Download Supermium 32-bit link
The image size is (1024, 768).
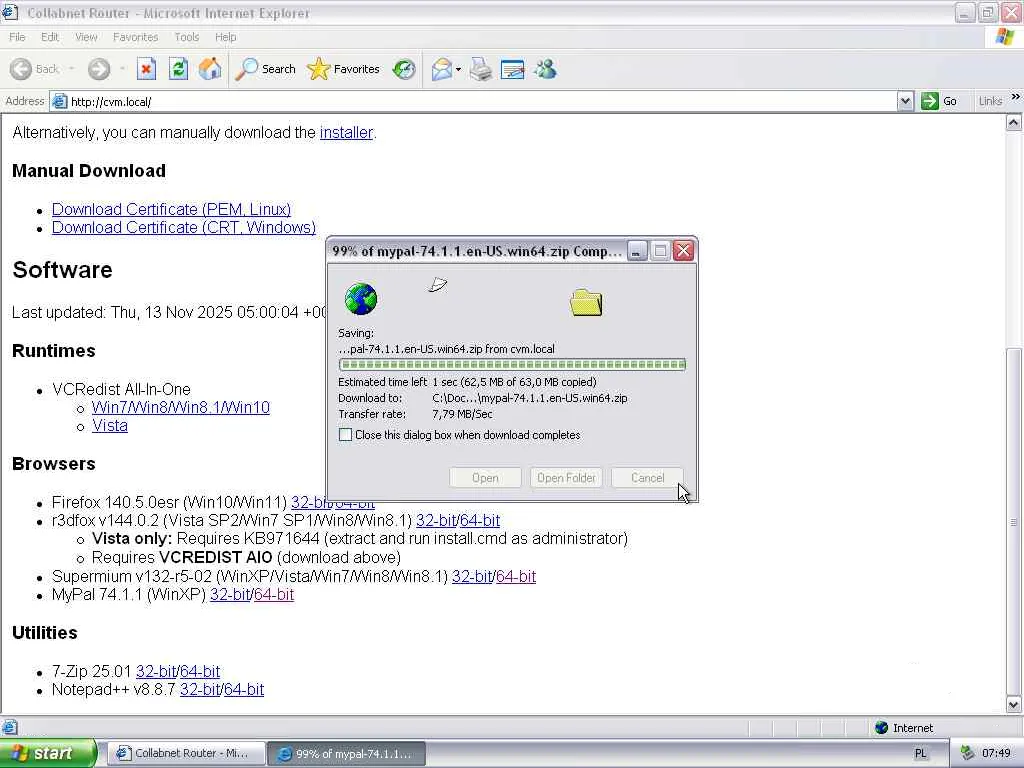click(x=472, y=577)
